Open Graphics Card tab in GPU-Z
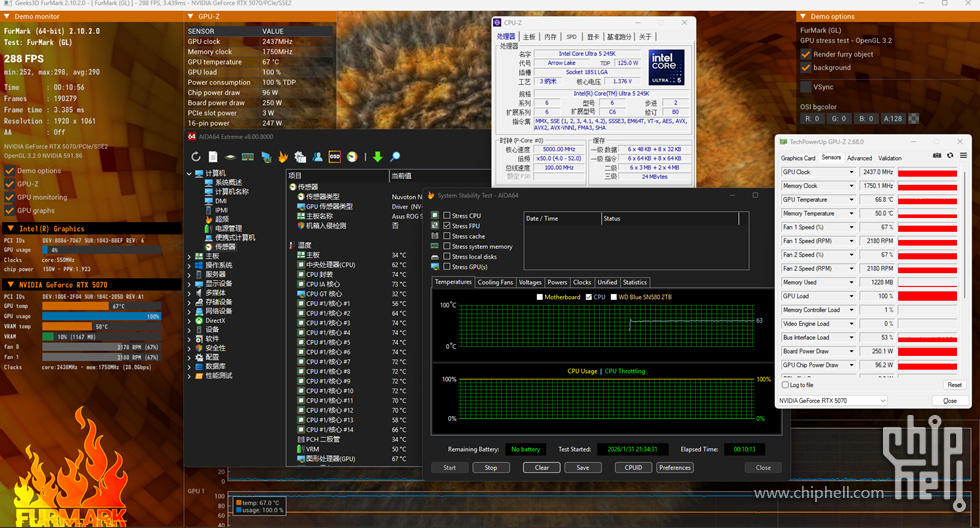 click(x=798, y=158)
